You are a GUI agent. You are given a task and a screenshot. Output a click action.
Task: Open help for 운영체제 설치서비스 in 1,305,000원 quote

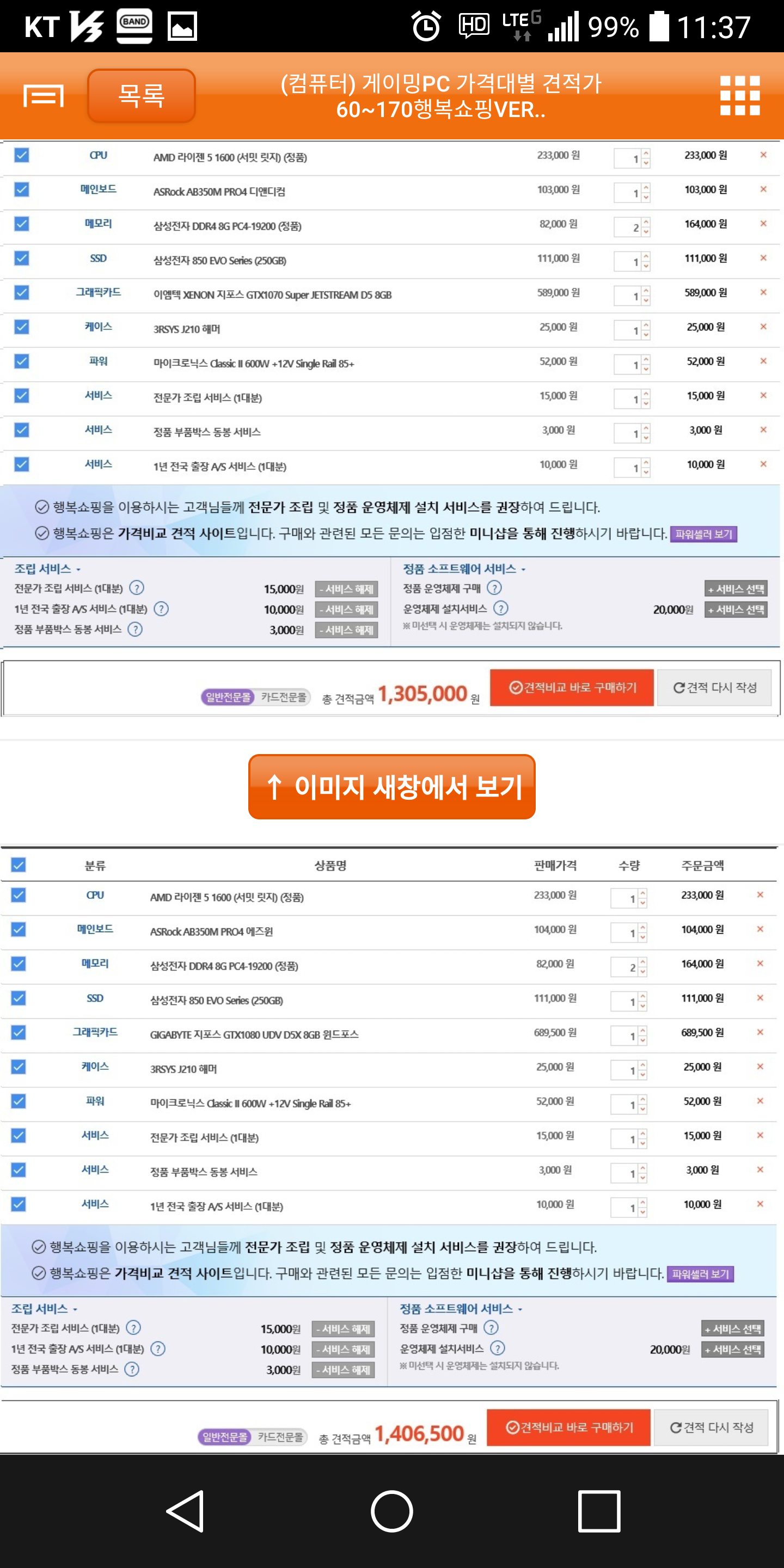[x=501, y=608]
